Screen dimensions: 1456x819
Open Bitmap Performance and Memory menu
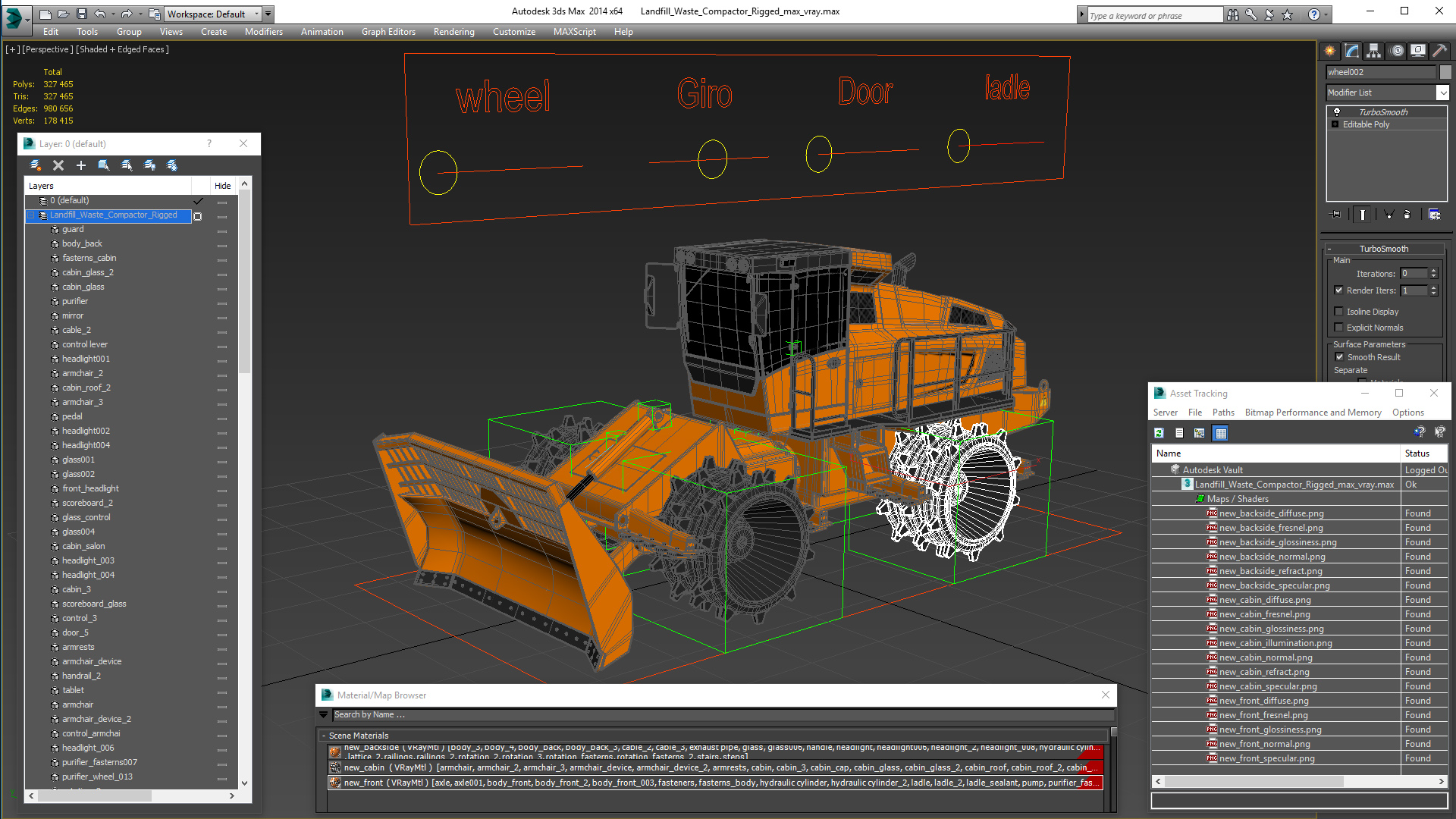tap(1313, 413)
